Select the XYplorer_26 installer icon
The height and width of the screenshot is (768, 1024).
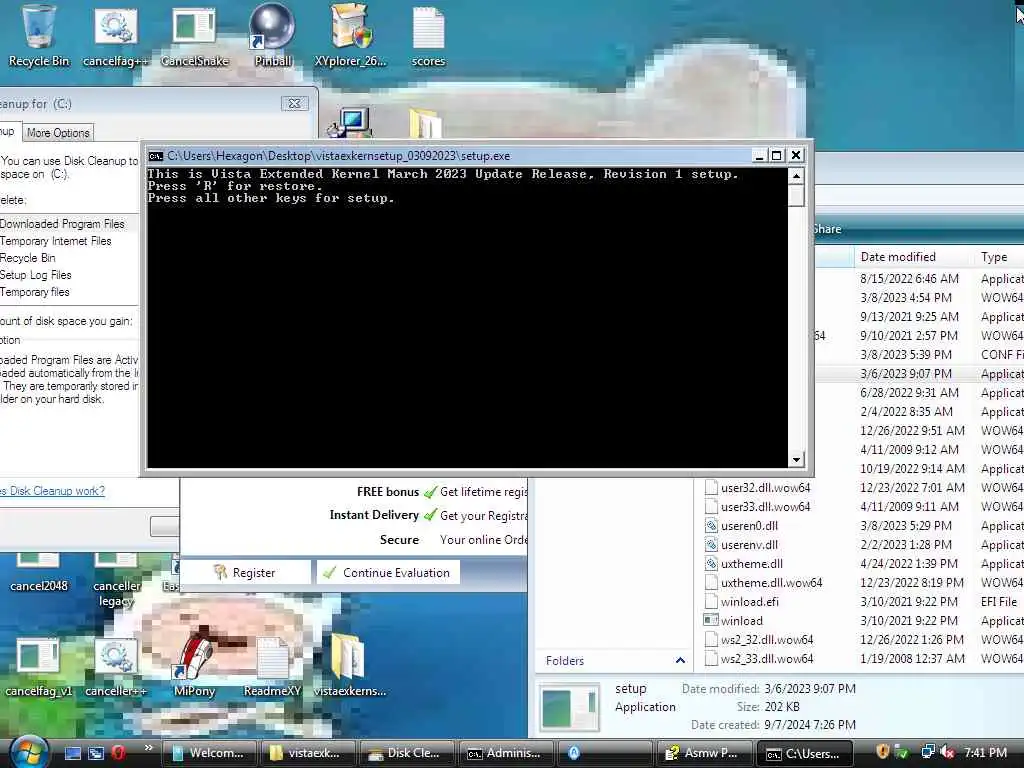pyautogui.click(x=350, y=36)
